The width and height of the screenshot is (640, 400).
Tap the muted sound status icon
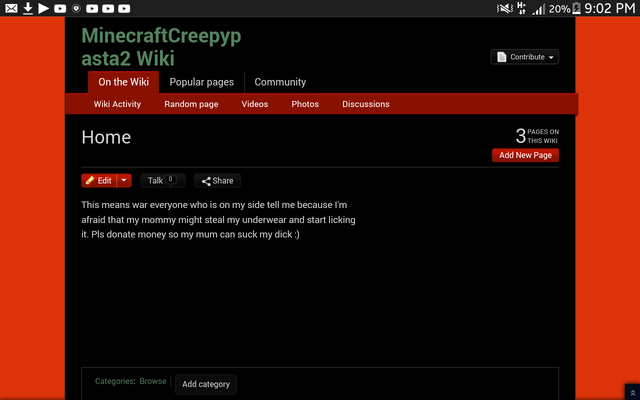pyautogui.click(x=504, y=8)
